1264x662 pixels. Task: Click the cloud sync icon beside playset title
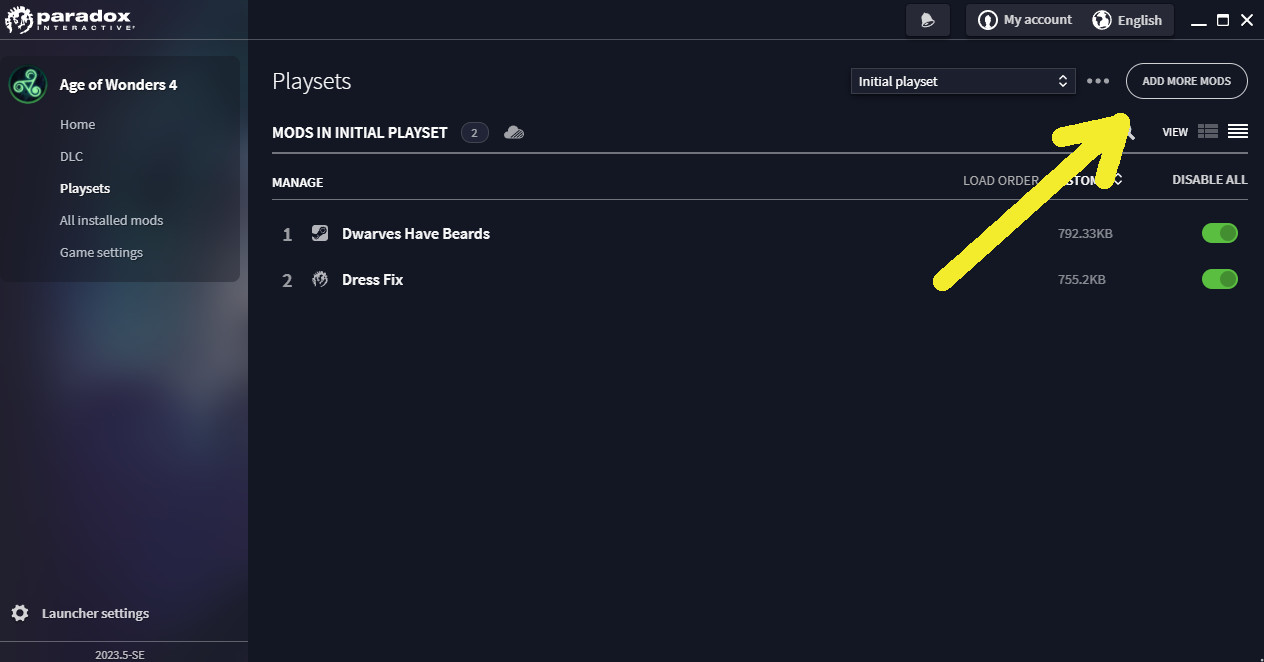[x=514, y=132]
